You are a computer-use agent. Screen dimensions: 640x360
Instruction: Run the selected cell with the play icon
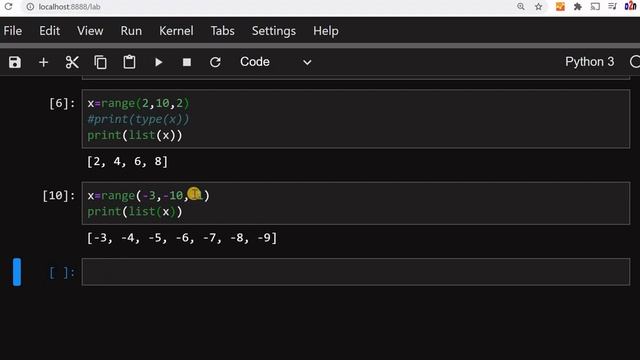click(x=158, y=62)
